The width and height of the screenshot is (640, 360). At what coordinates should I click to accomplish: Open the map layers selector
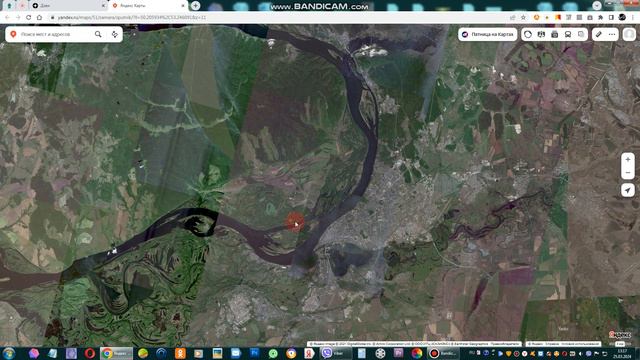pos(581,34)
